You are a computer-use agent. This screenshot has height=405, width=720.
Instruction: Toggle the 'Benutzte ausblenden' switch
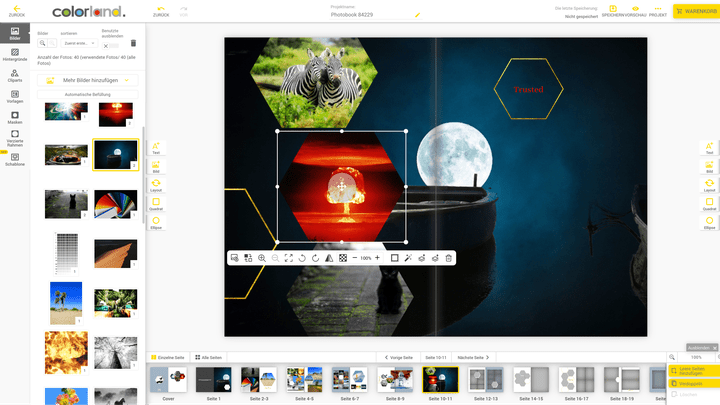113,45
